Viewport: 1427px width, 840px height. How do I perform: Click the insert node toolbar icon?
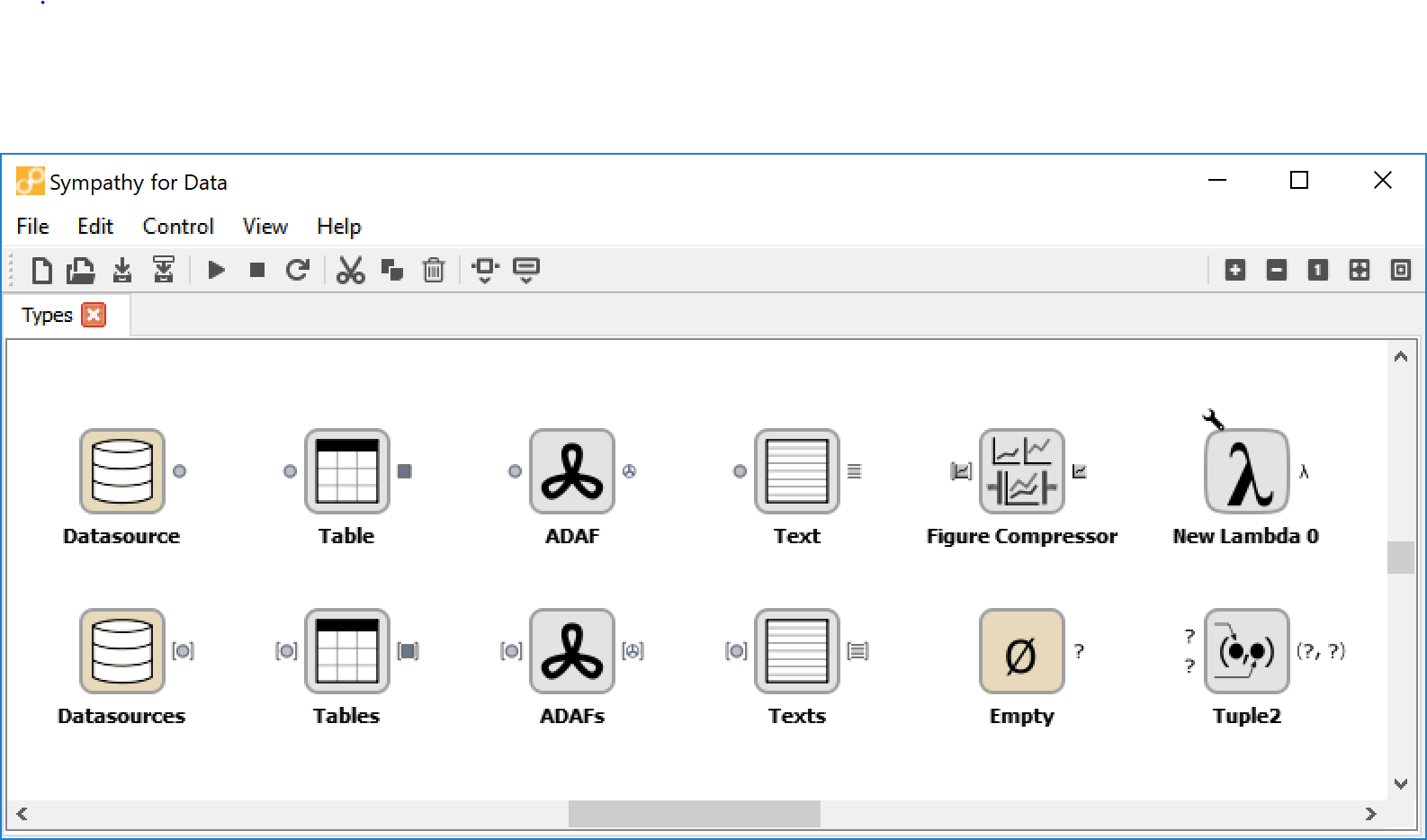click(485, 270)
